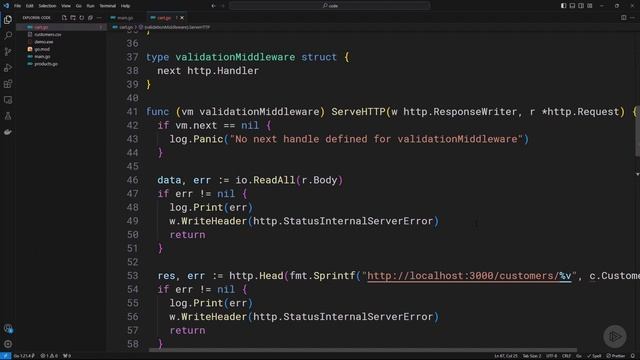Open the Extensions view
Viewport: 640px width, 360px height.
8,84
